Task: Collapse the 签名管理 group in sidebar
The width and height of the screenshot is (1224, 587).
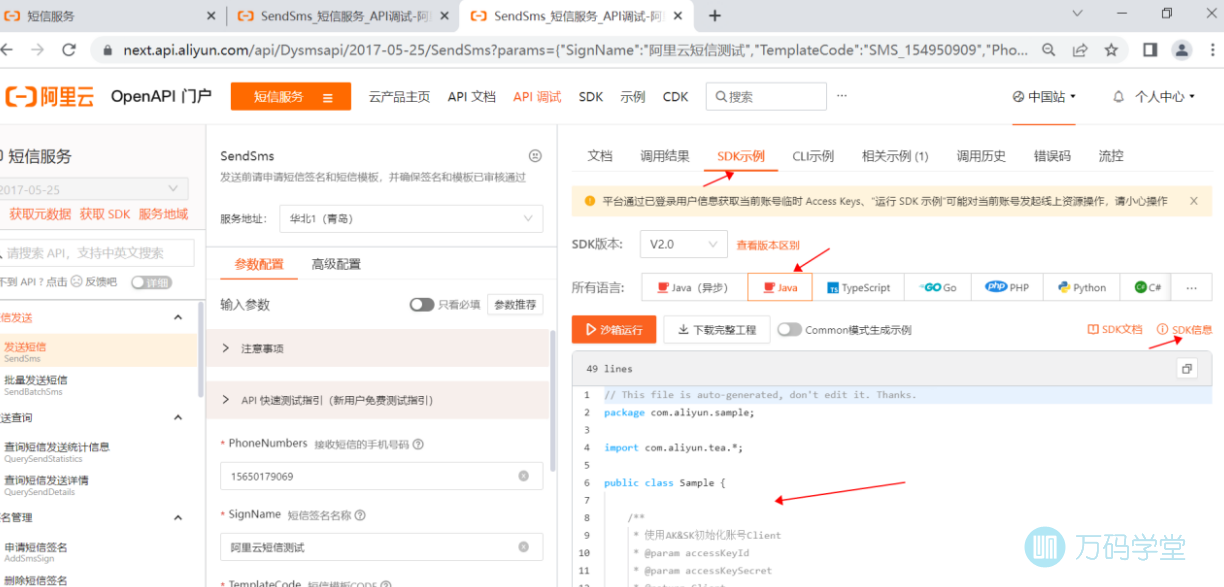Action: coord(178,517)
